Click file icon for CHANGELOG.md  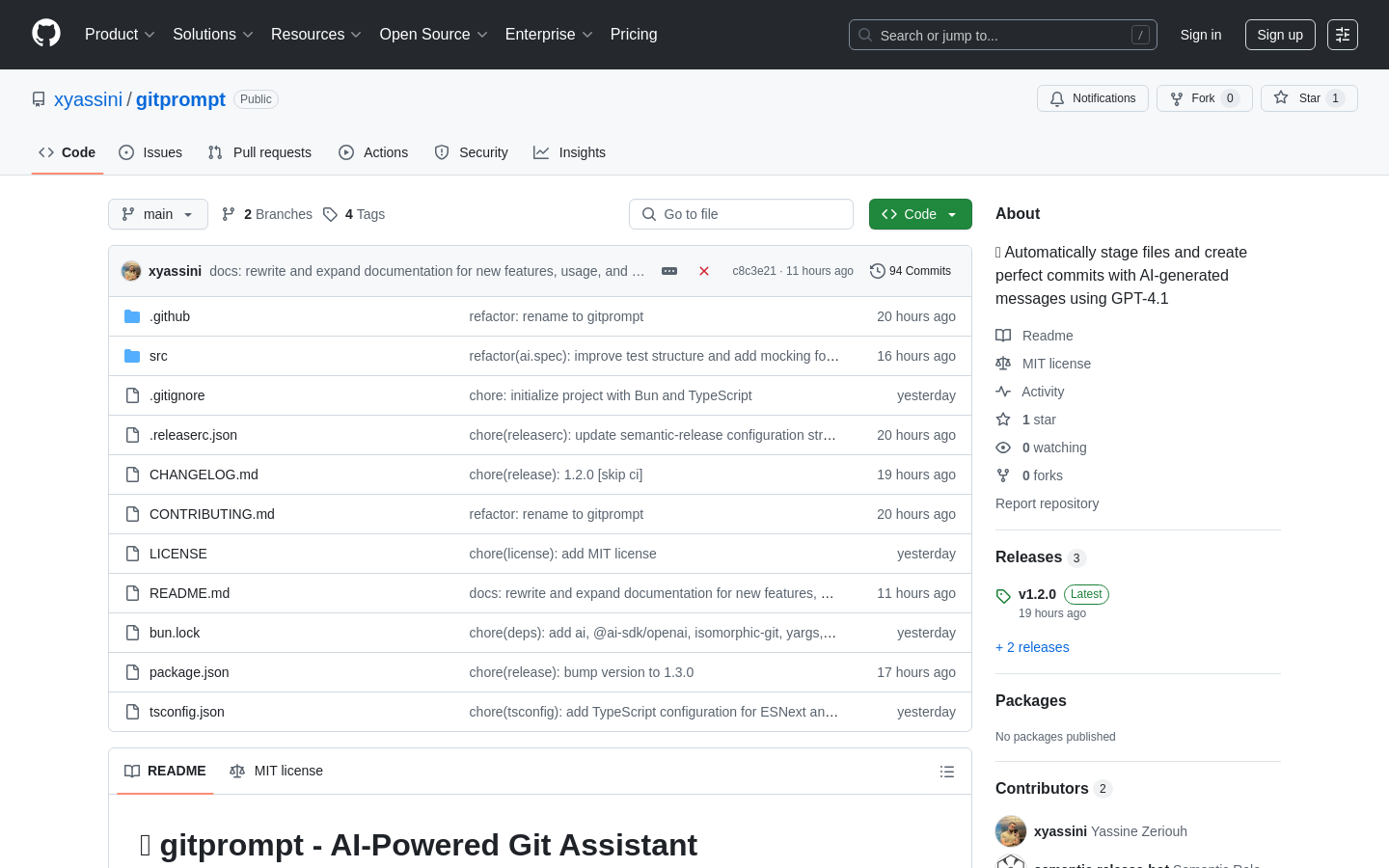(132, 475)
